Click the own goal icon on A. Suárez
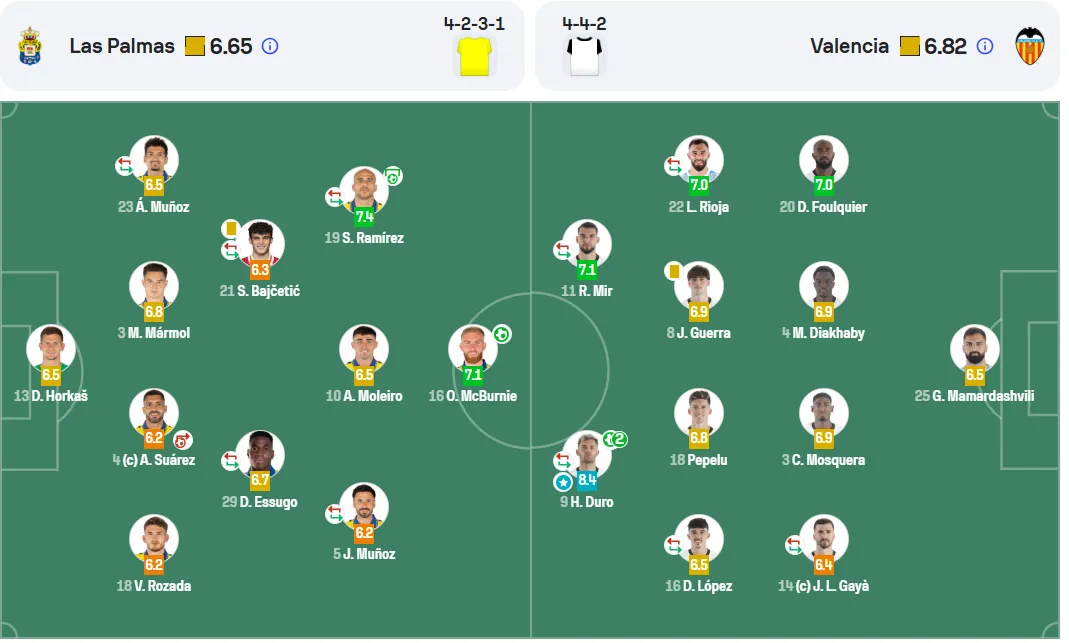 [x=182, y=440]
